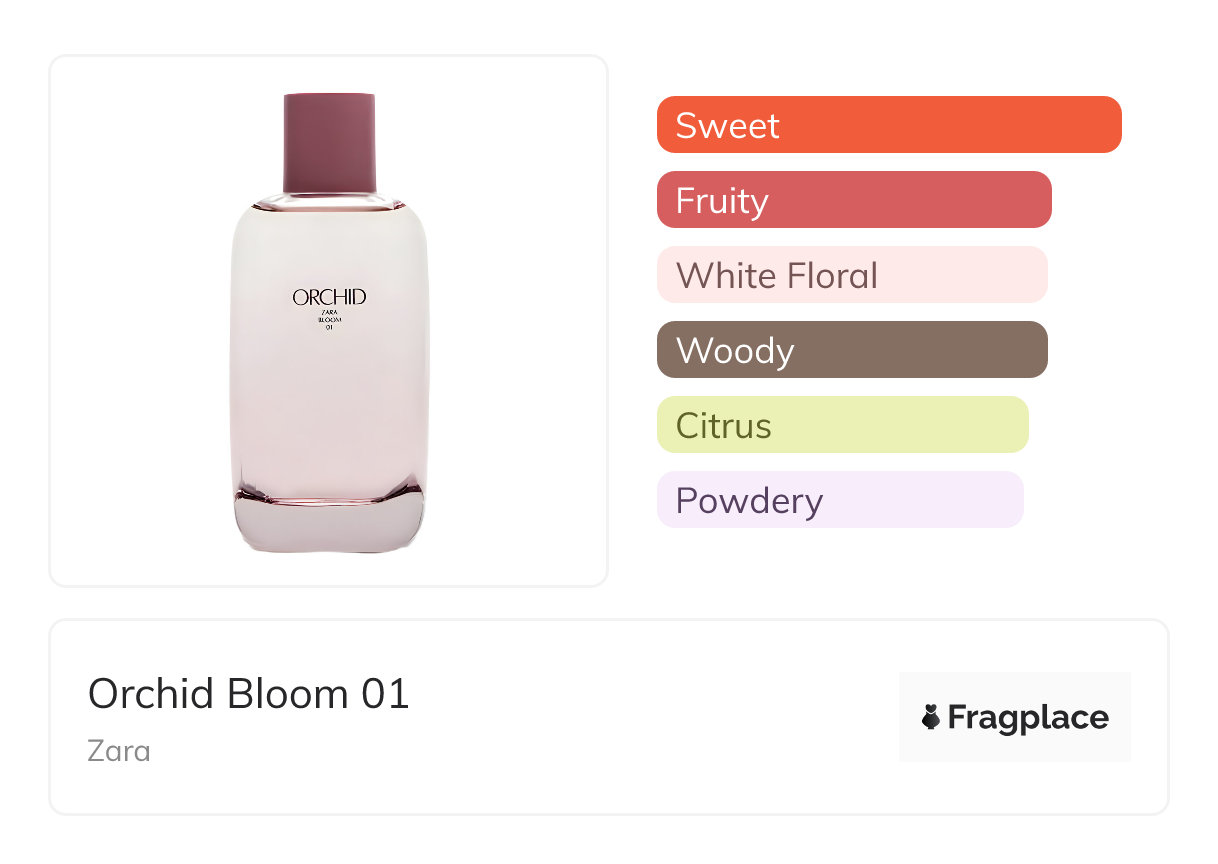
Task: Select the orange Sweet accord bar
Action: (888, 125)
